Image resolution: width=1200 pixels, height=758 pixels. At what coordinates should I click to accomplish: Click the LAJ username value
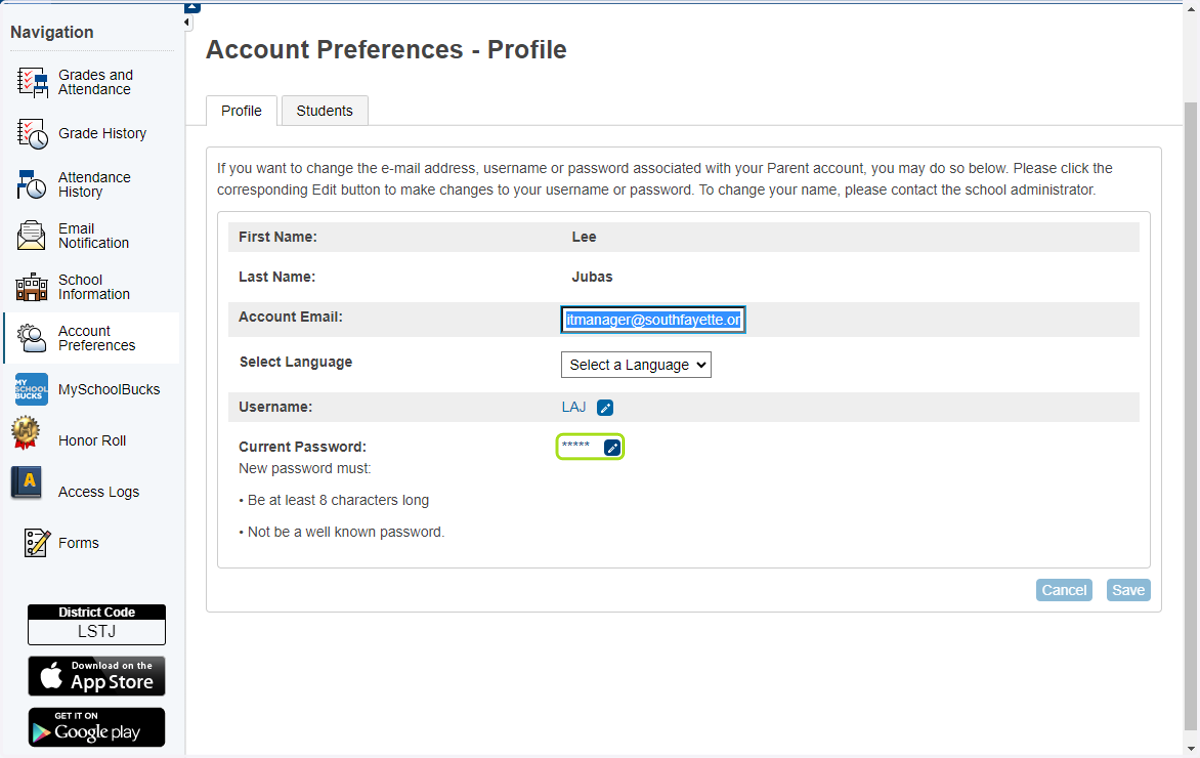[x=574, y=407]
